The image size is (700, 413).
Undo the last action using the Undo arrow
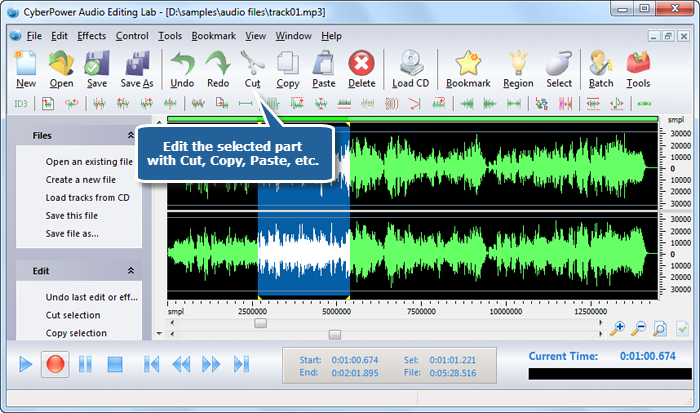click(x=182, y=63)
